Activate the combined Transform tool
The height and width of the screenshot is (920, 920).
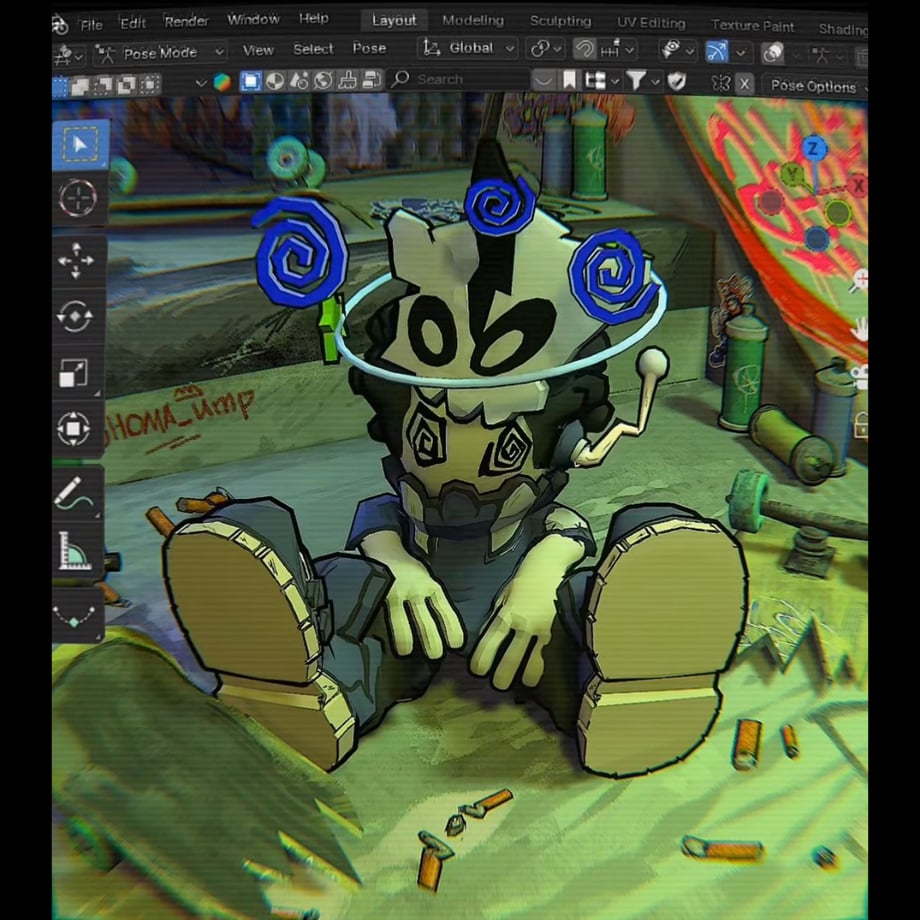click(x=75, y=428)
